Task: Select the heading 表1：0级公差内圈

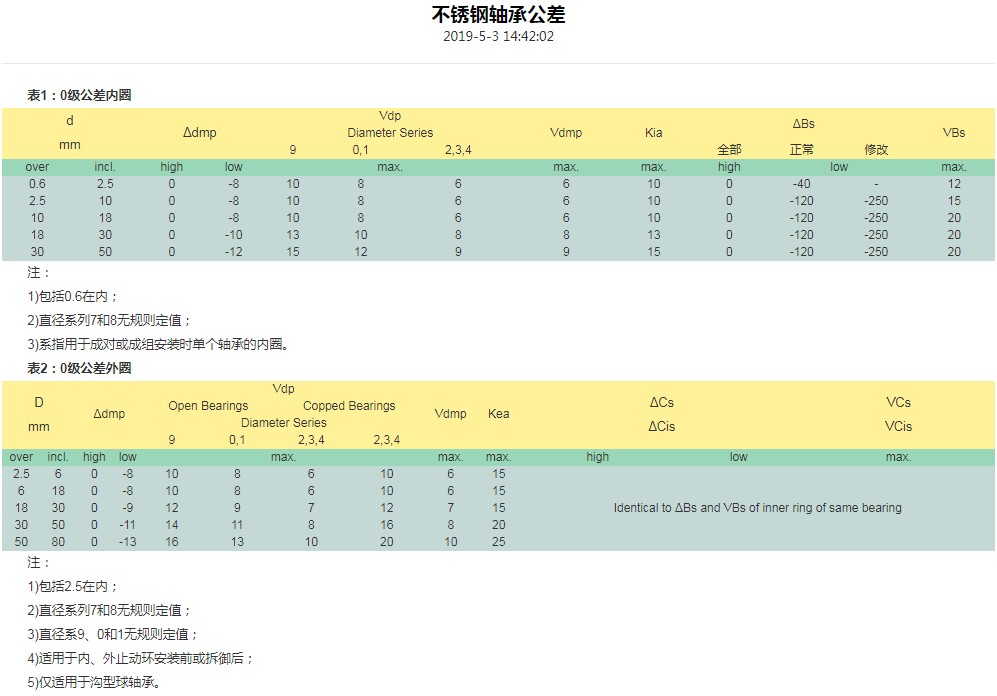Action: tap(79, 96)
